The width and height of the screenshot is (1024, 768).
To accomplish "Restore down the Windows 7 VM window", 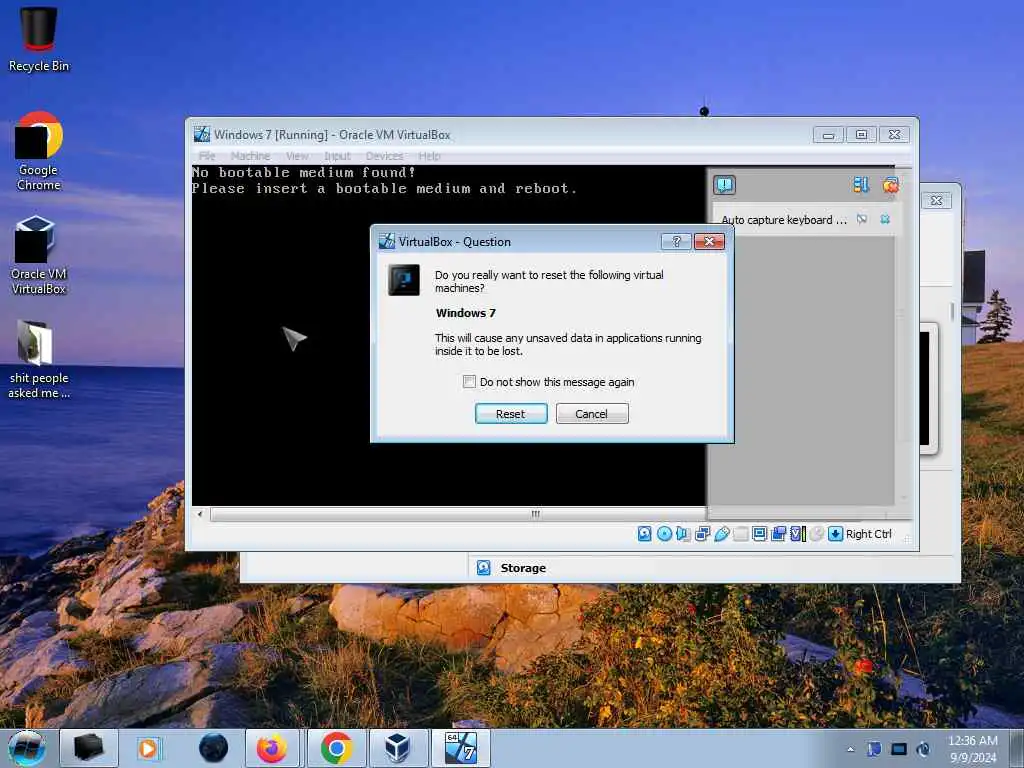I will pyautogui.click(x=861, y=135).
